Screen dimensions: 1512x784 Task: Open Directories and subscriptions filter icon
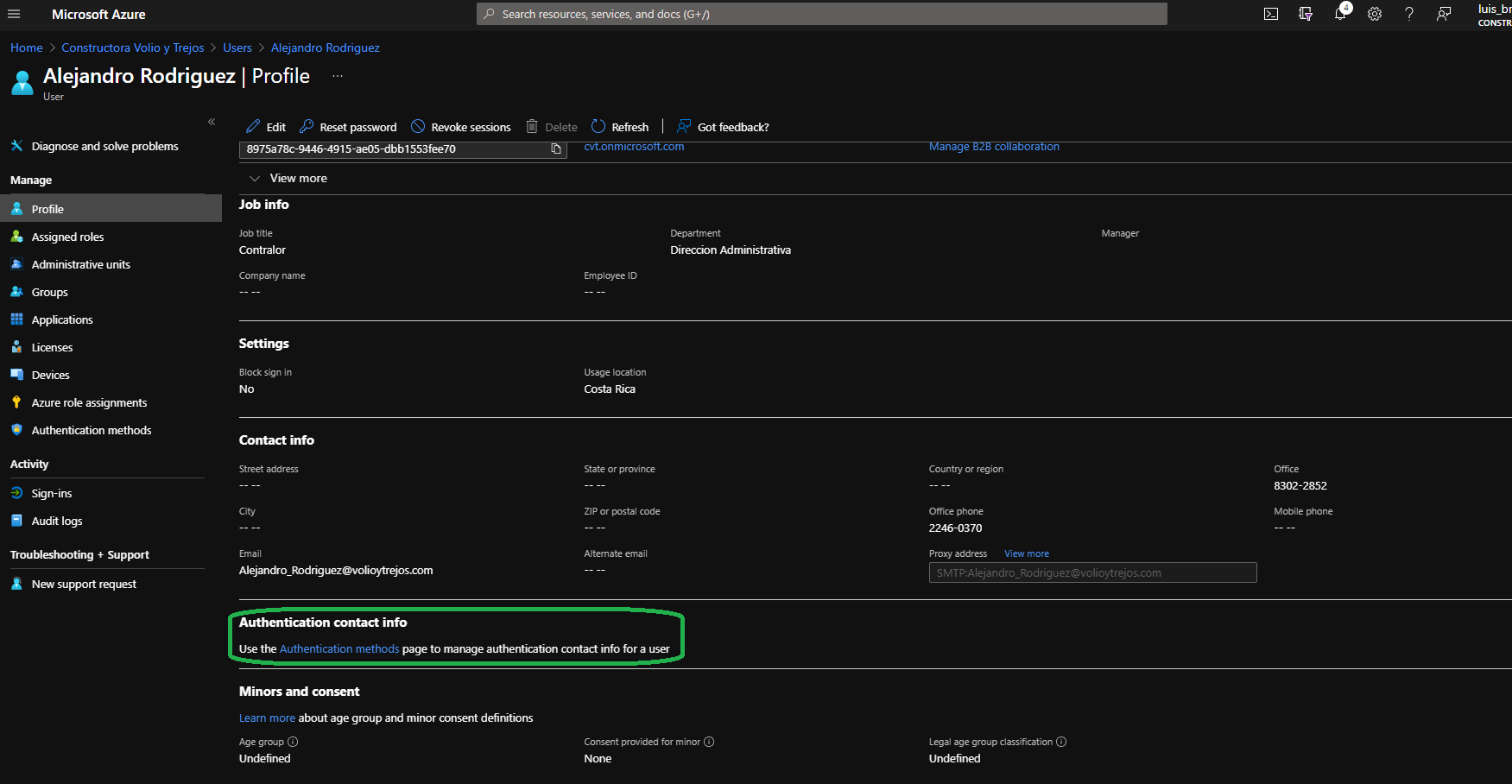pos(1306,14)
